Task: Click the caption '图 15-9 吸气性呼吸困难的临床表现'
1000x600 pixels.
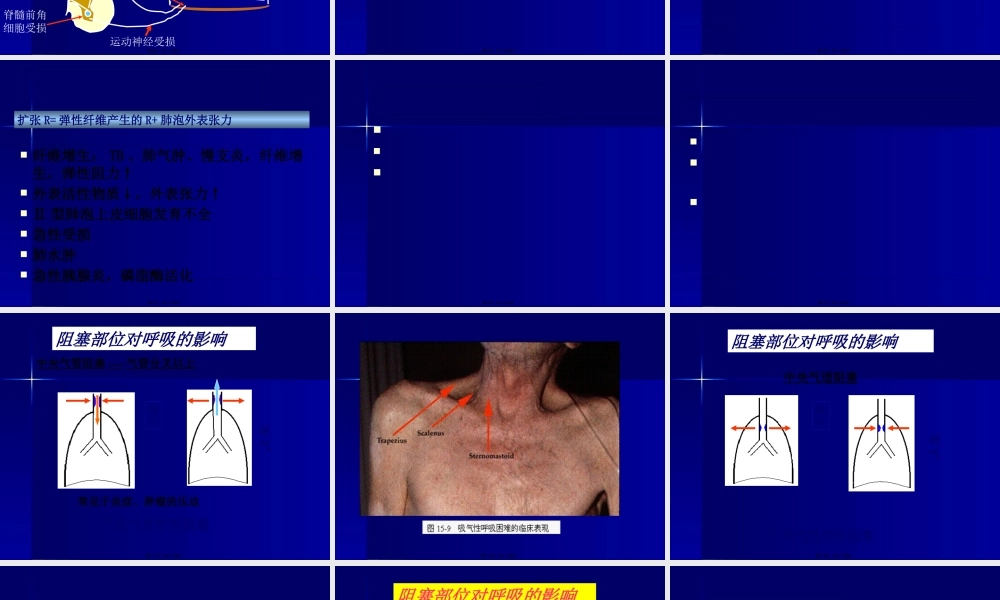Action: tap(491, 528)
